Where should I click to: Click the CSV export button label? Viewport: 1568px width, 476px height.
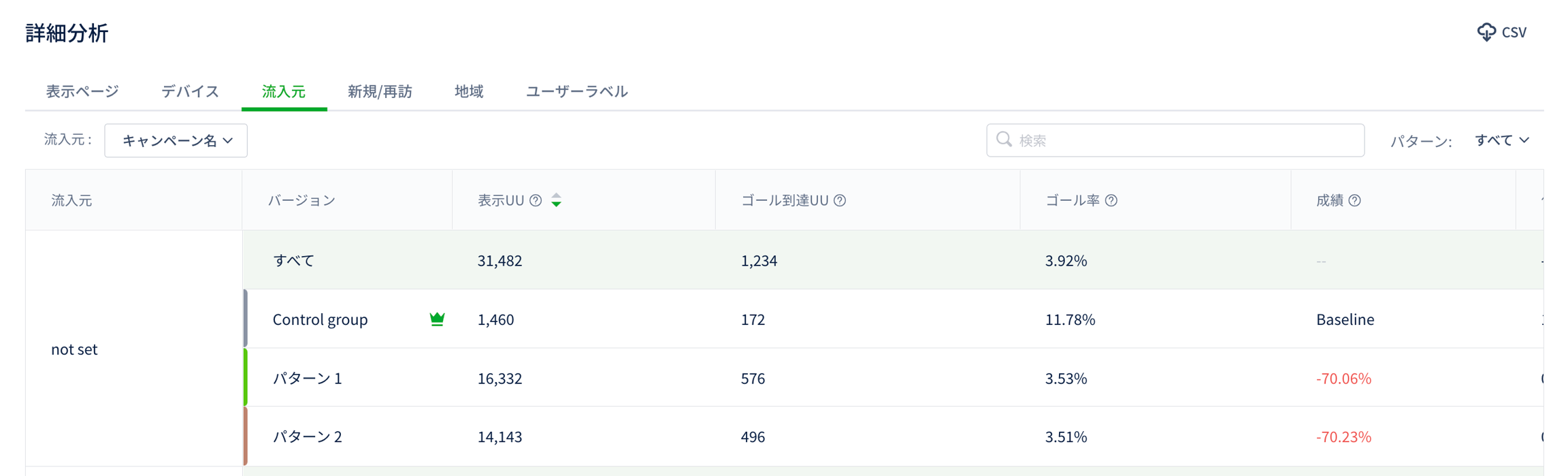click(x=1514, y=32)
